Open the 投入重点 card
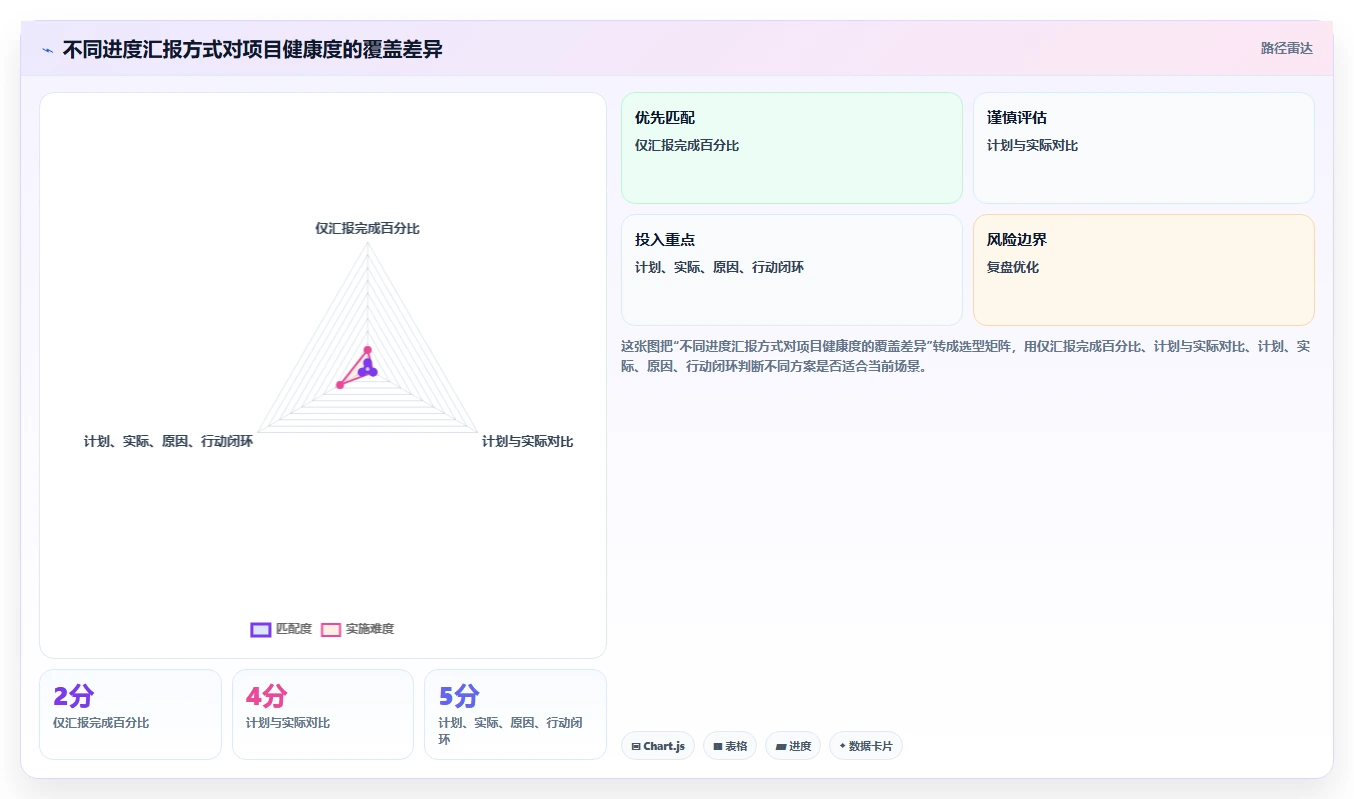 (x=791, y=270)
